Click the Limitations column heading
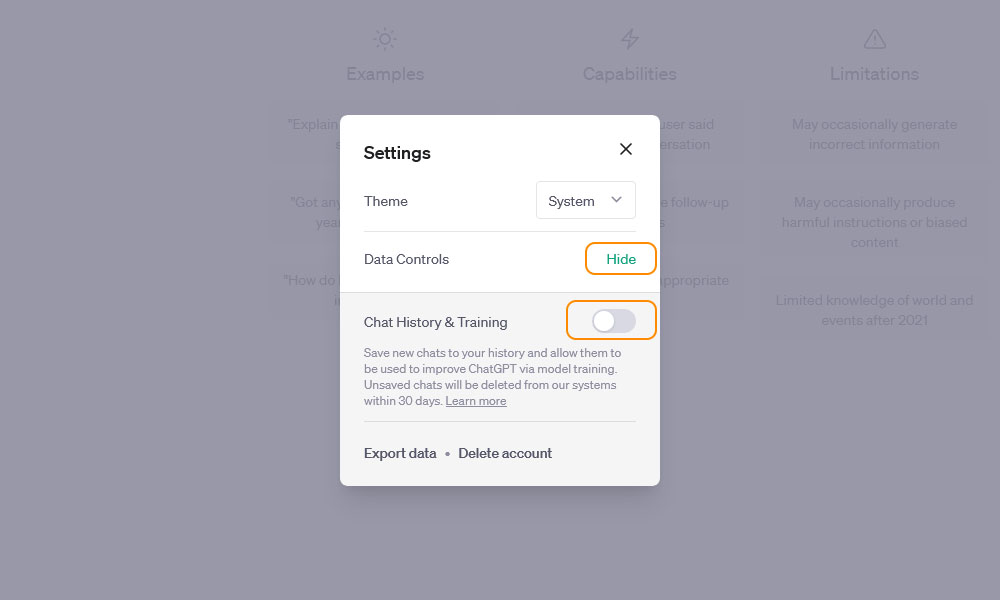The image size is (1000, 600). pyautogui.click(x=874, y=74)
